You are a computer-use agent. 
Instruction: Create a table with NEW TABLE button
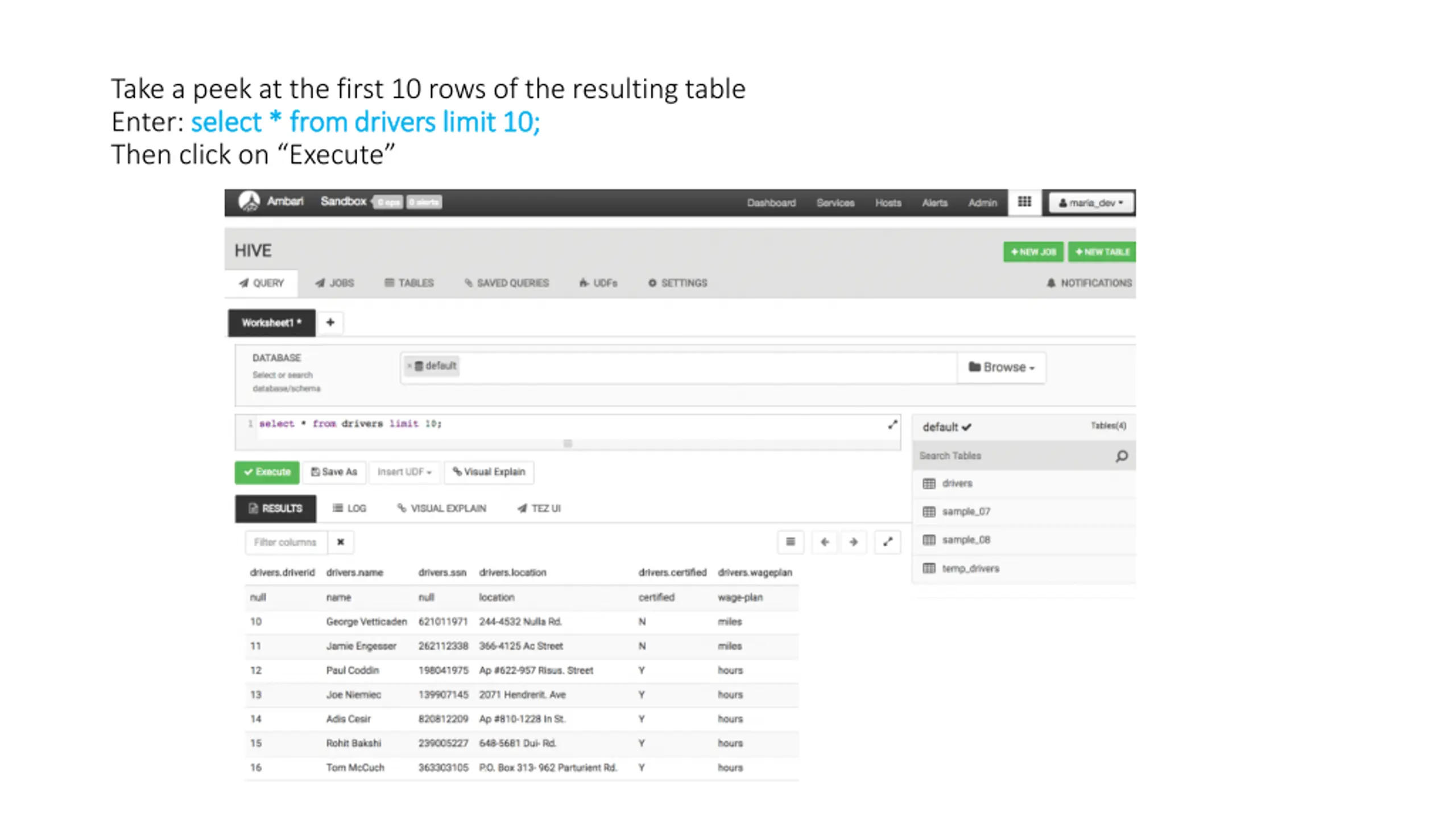tap(1102, 252)
